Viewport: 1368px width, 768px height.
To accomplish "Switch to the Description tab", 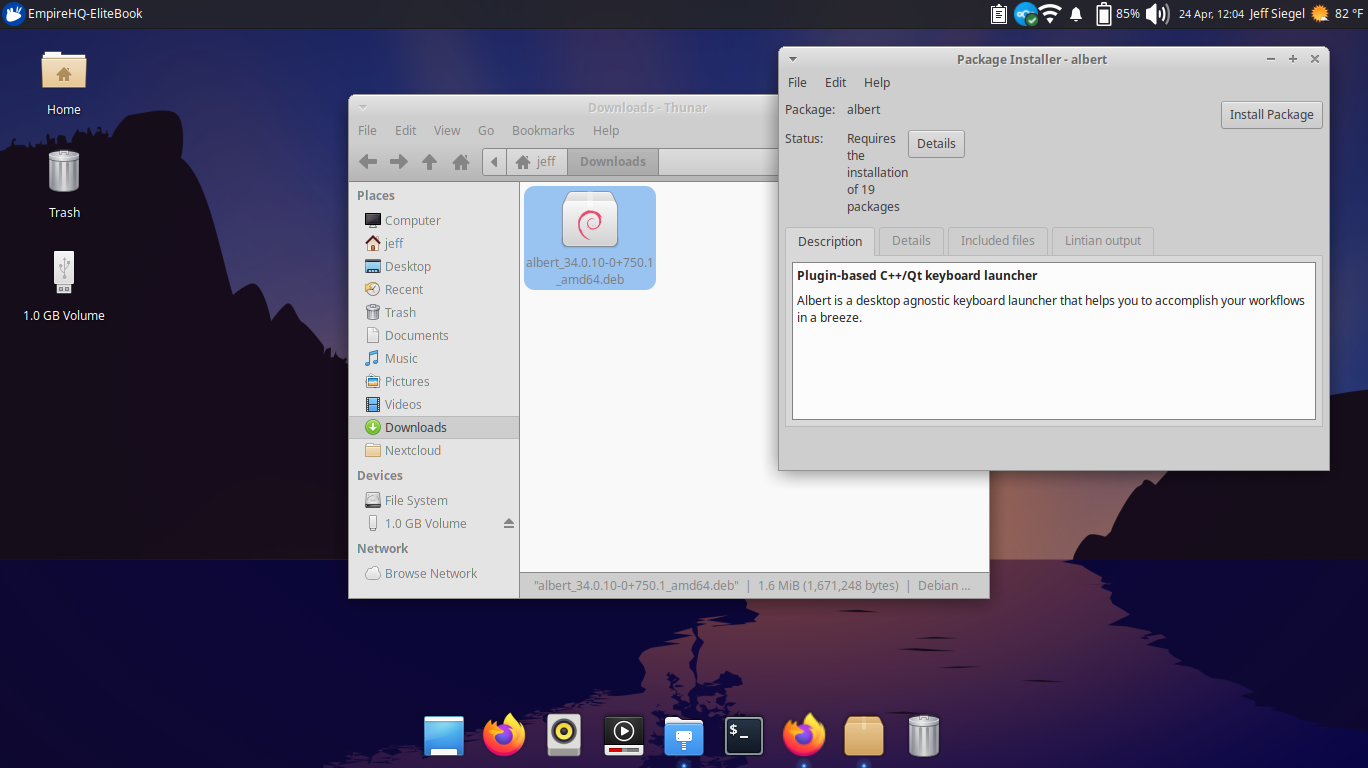I will (830, 241).
